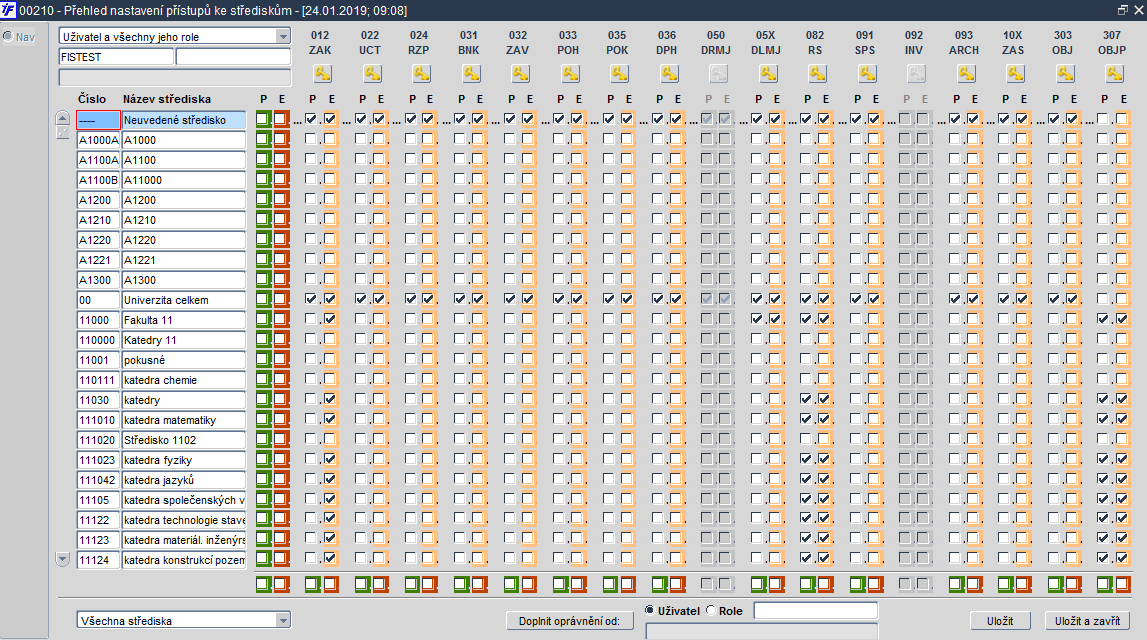Toggle P checkbox for 012 ZAK Univerzita celkem
This screenshot has height=640, width=1147.
(x=312, y=299)
